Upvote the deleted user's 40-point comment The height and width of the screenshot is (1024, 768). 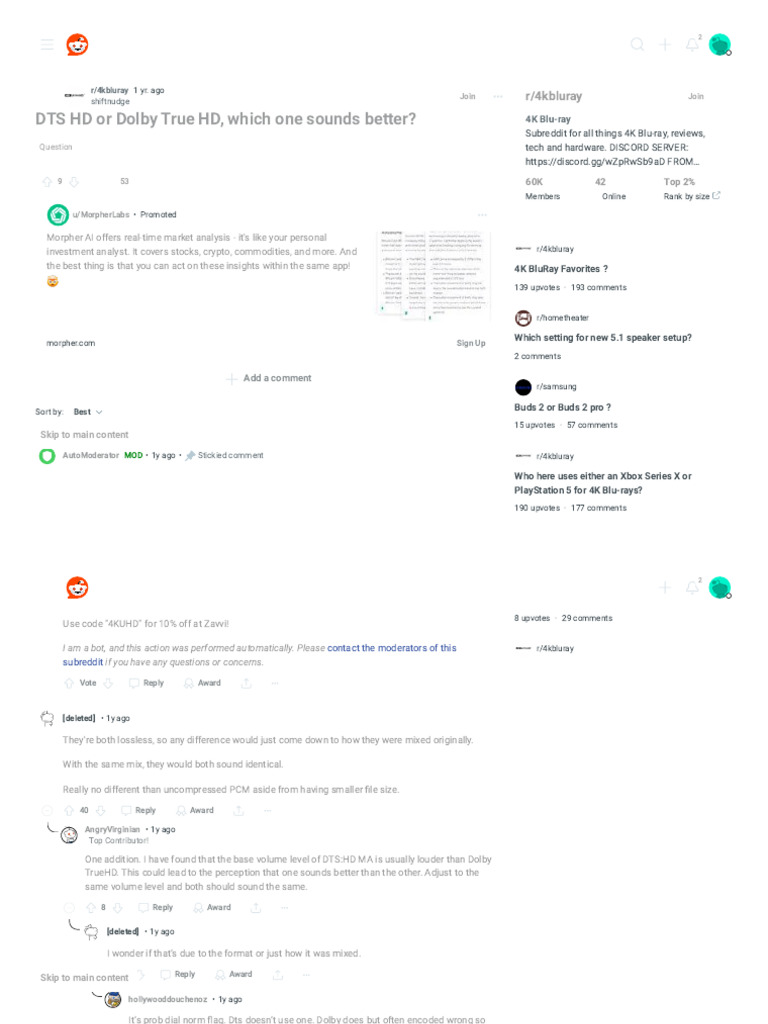(x=69, y=810)
